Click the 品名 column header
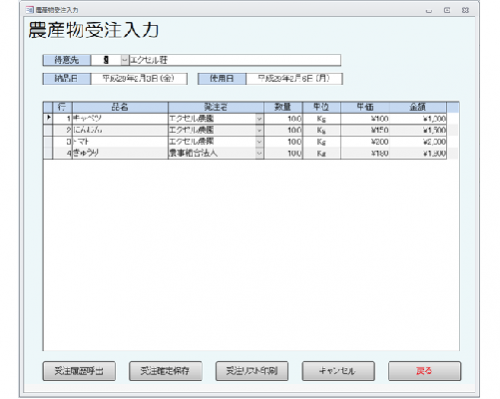 tap(120, 107)
